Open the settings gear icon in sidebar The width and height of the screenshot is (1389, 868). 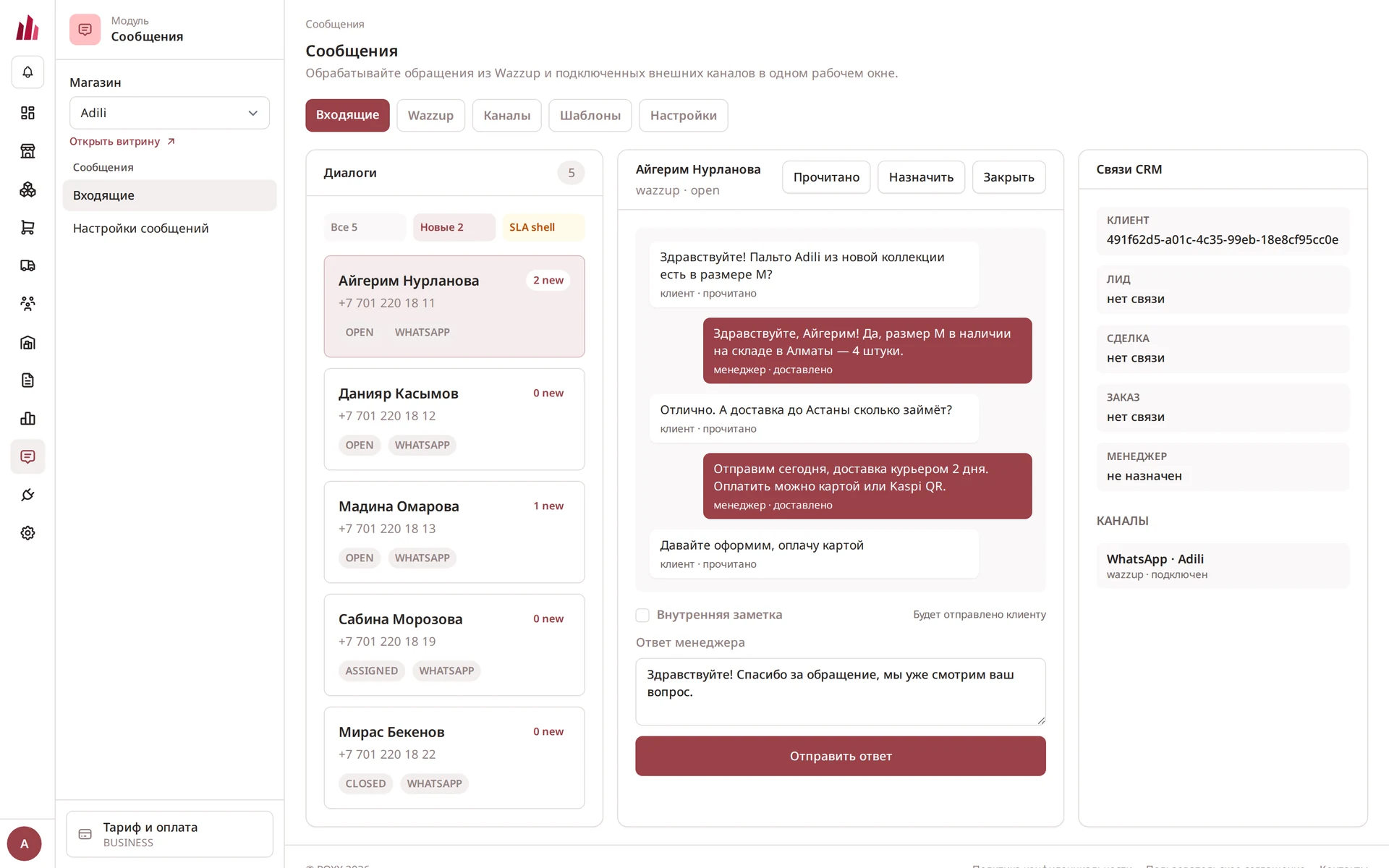click(x=27, y=533)
